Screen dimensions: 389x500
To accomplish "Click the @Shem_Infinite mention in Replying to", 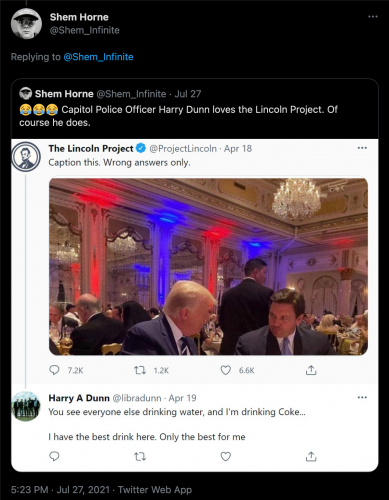I will coord(98,57).
